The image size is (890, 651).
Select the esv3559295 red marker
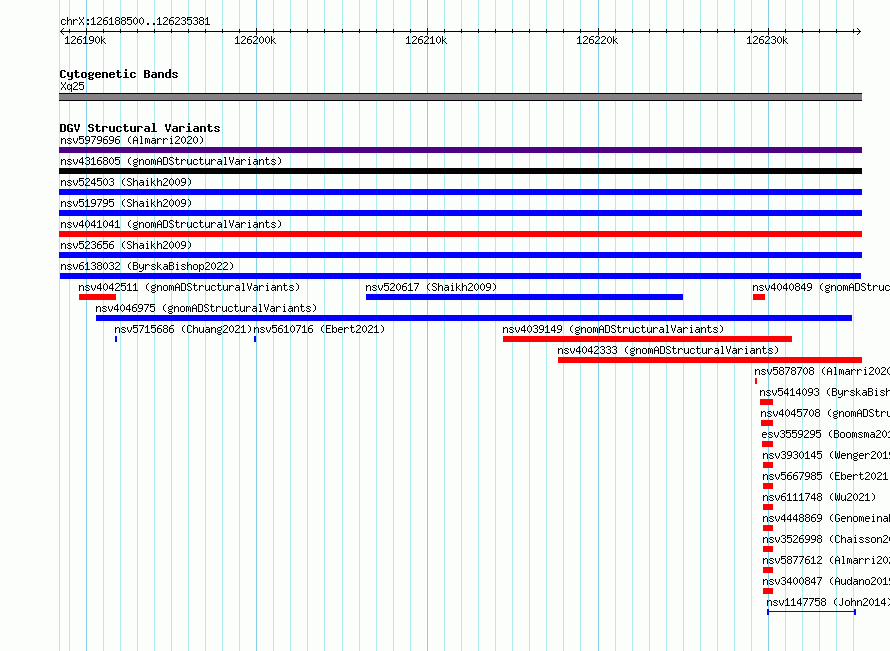pos(767,444)
